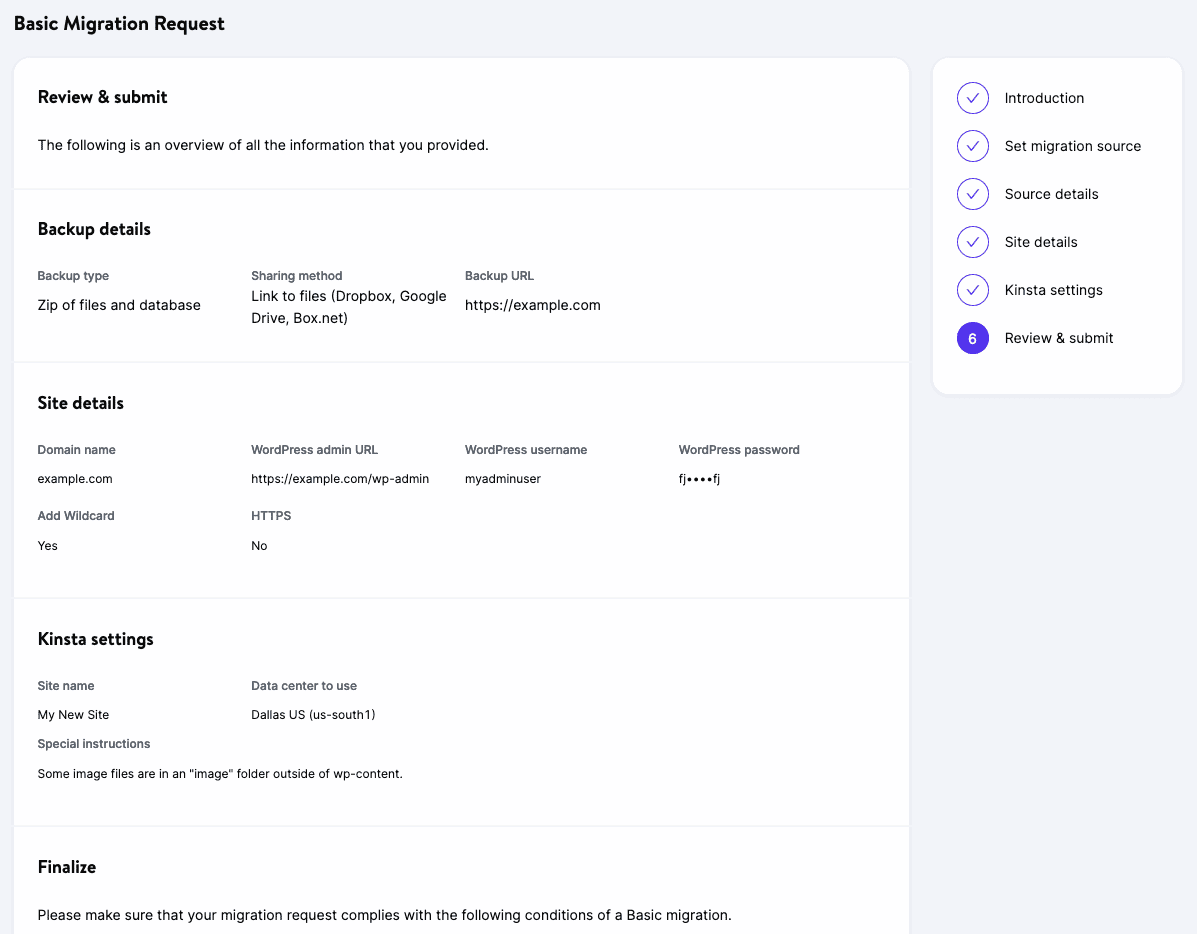Screen dimensions: 1197x934
Task: Select the completed Introduction step indicator circle
Action: [972, 98]
